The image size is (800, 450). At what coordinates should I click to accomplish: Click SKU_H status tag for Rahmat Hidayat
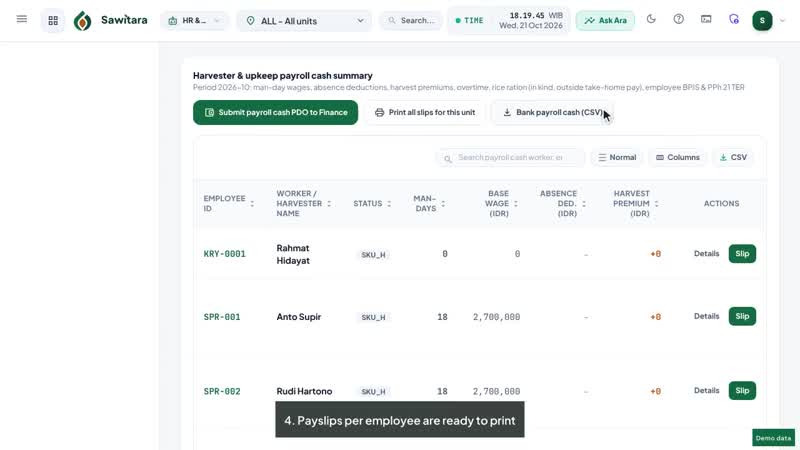tap(373, 255)
